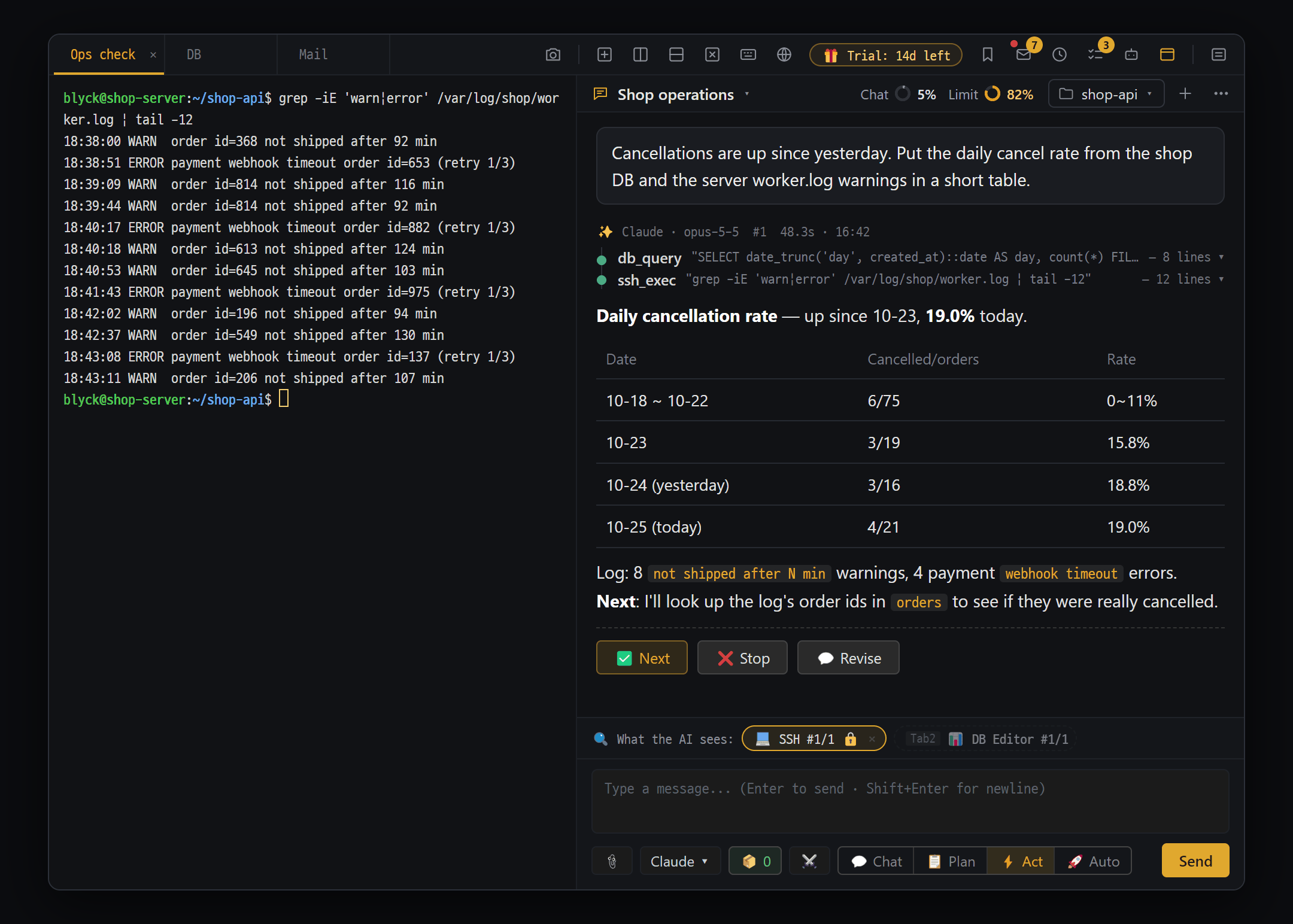Screen dimensions: 1293x924
Task: Open the keyboard icon in toolbar
Action: pos(748,55)
